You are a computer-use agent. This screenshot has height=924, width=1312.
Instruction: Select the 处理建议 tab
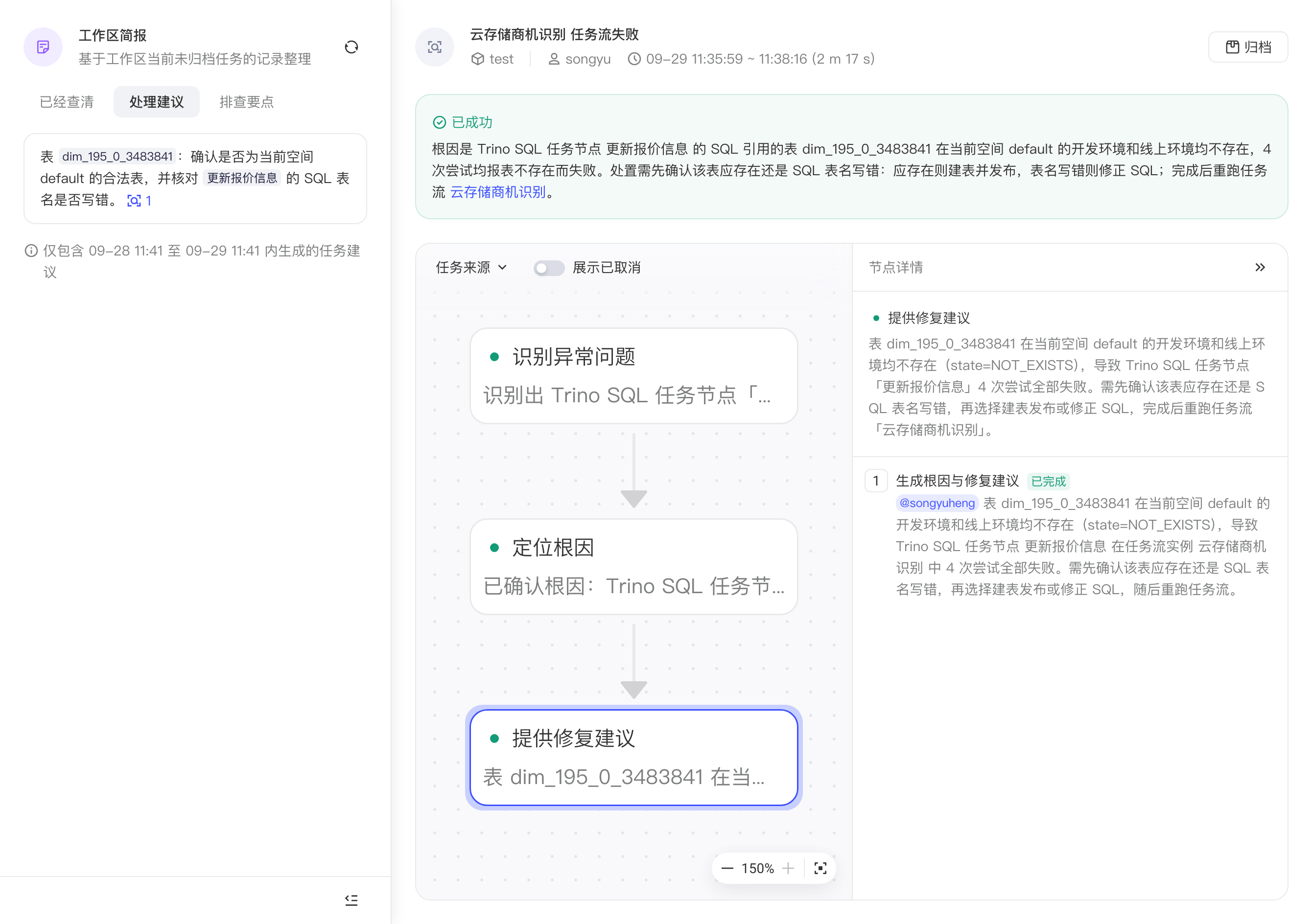pos(157,102)
